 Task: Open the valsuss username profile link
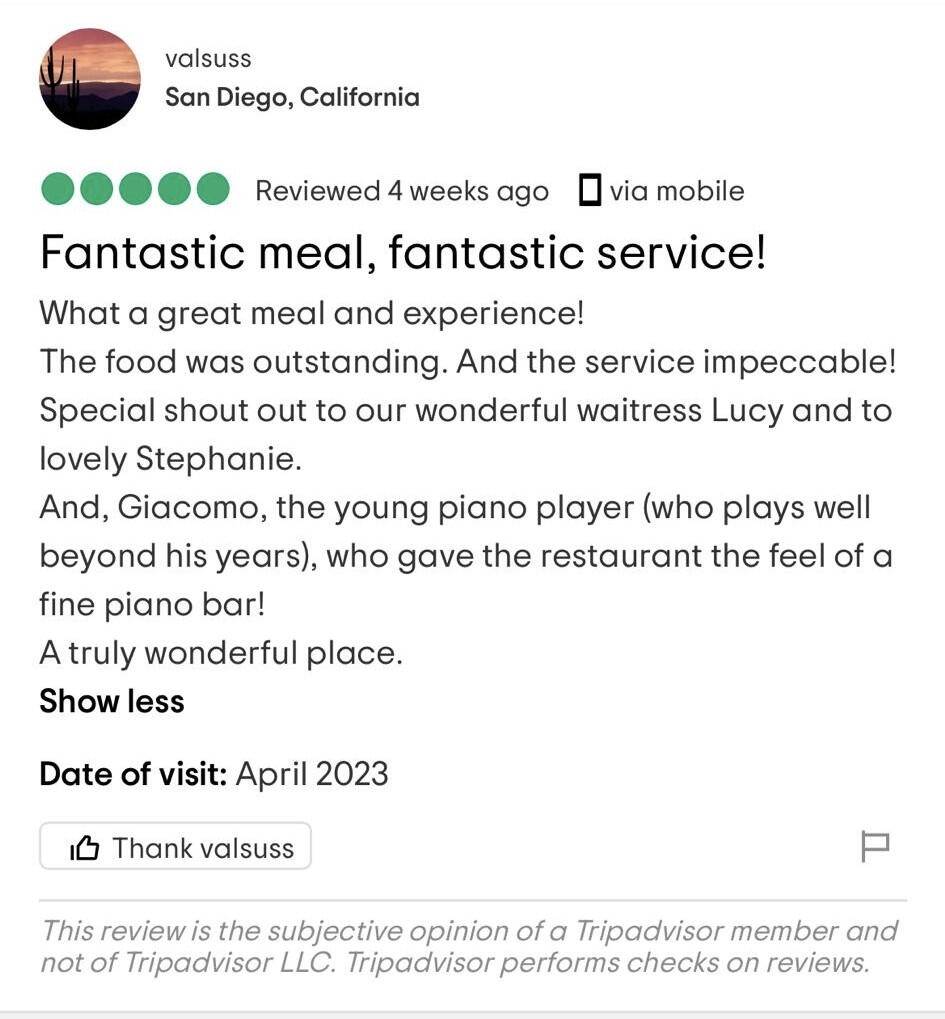208,59
